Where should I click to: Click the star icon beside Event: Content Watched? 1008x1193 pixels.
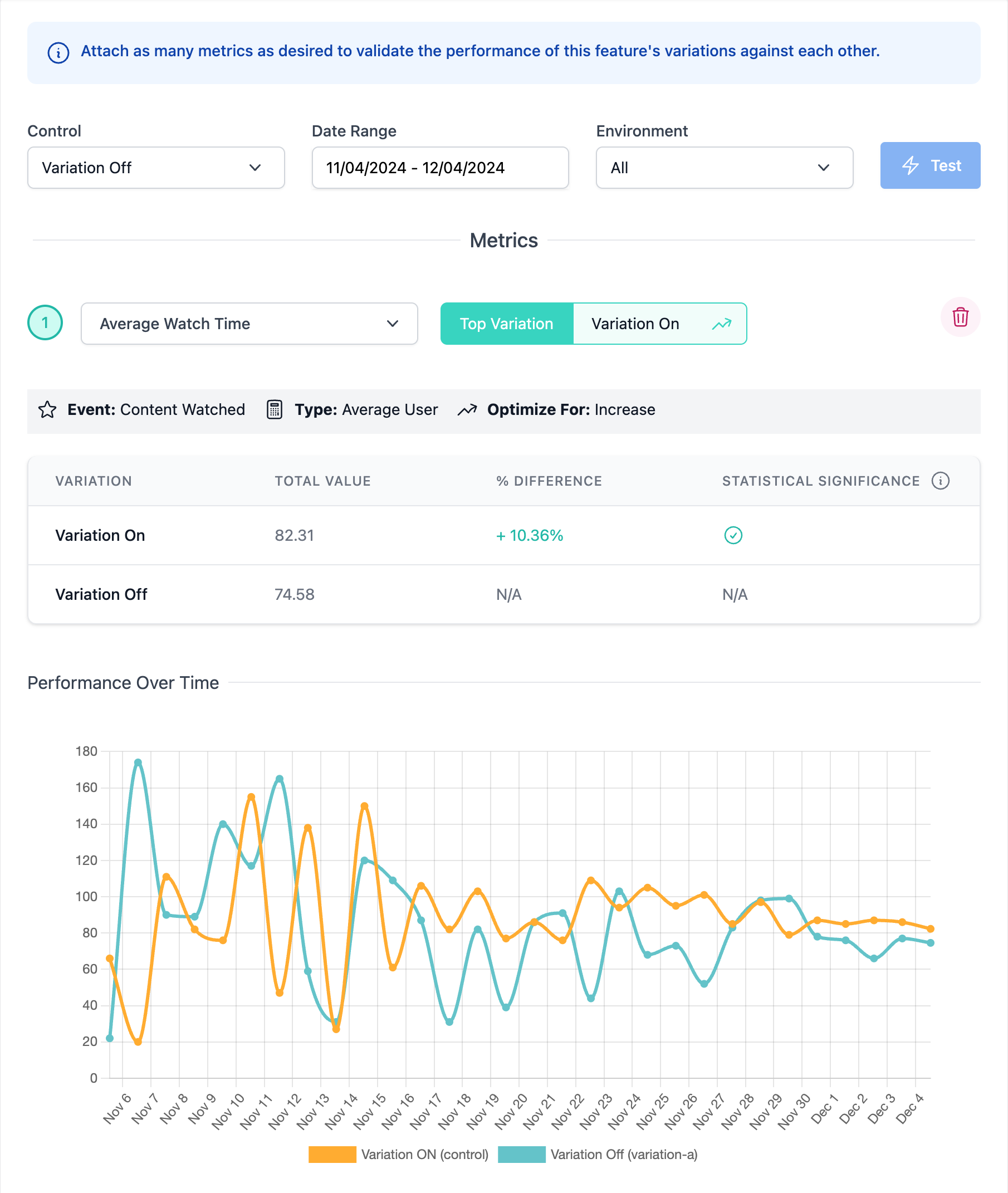click(x=48, y=410)
